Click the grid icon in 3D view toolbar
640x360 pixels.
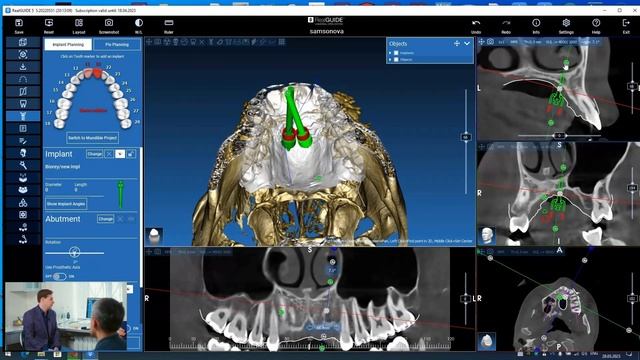[x=282, y=42]
